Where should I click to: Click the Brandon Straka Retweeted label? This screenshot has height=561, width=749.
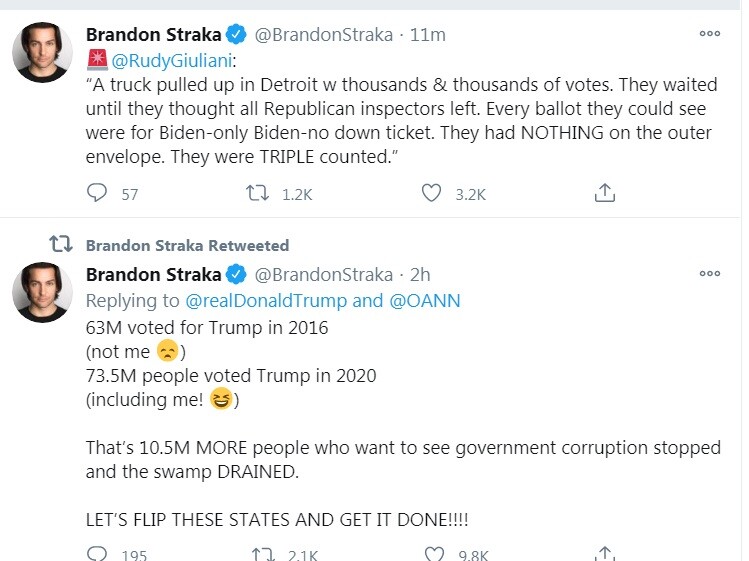tap(187, 245)
